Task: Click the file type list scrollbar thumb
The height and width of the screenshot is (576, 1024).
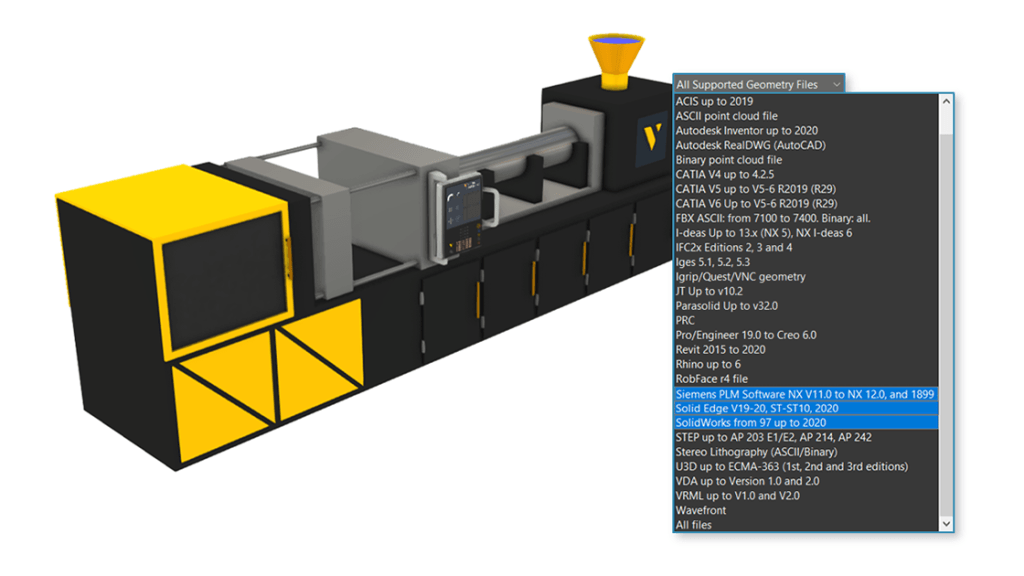Action: click(946, 325)
